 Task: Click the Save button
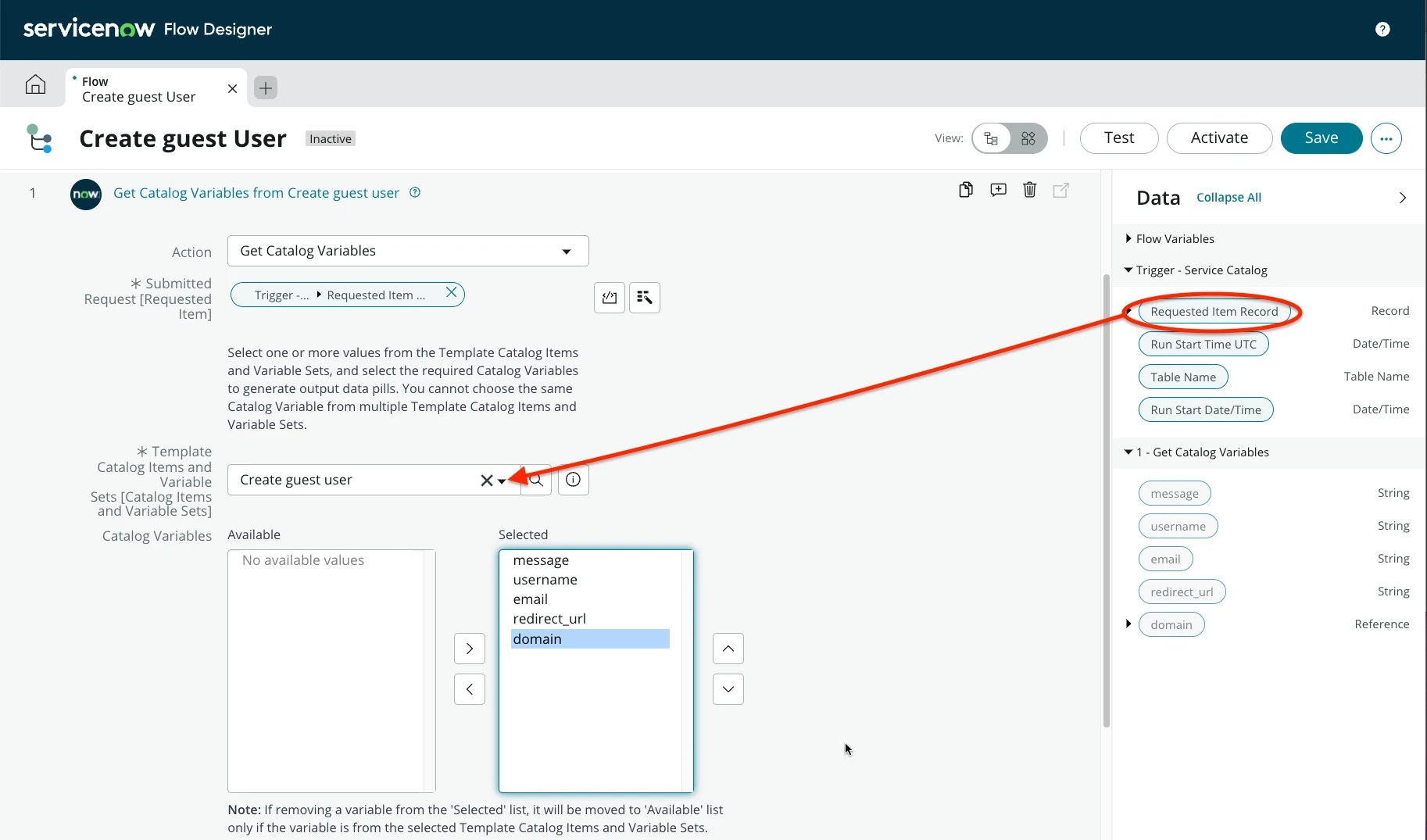coord(1321,138)
